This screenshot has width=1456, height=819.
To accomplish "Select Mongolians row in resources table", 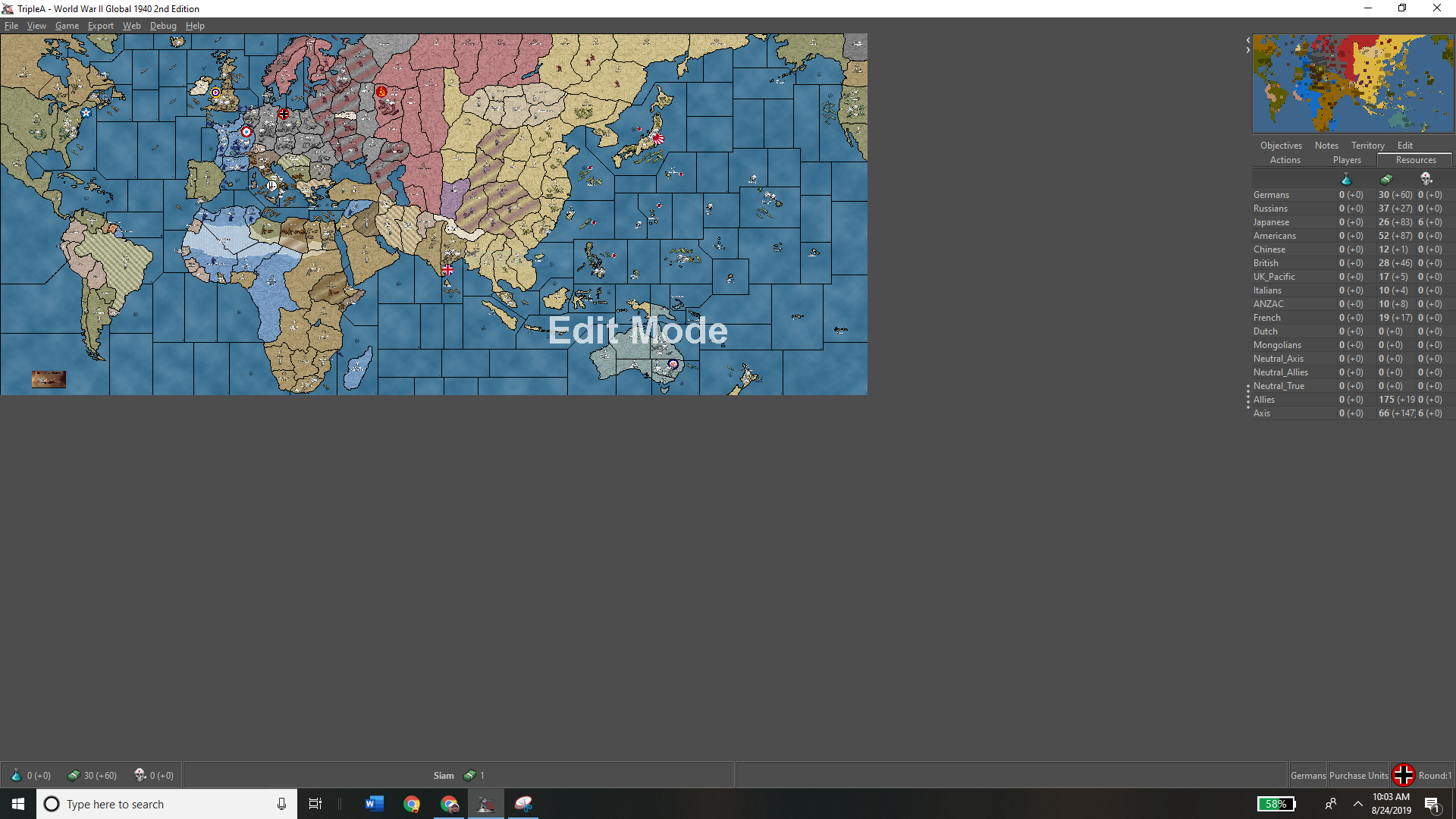I will [x=1352, y=345].
